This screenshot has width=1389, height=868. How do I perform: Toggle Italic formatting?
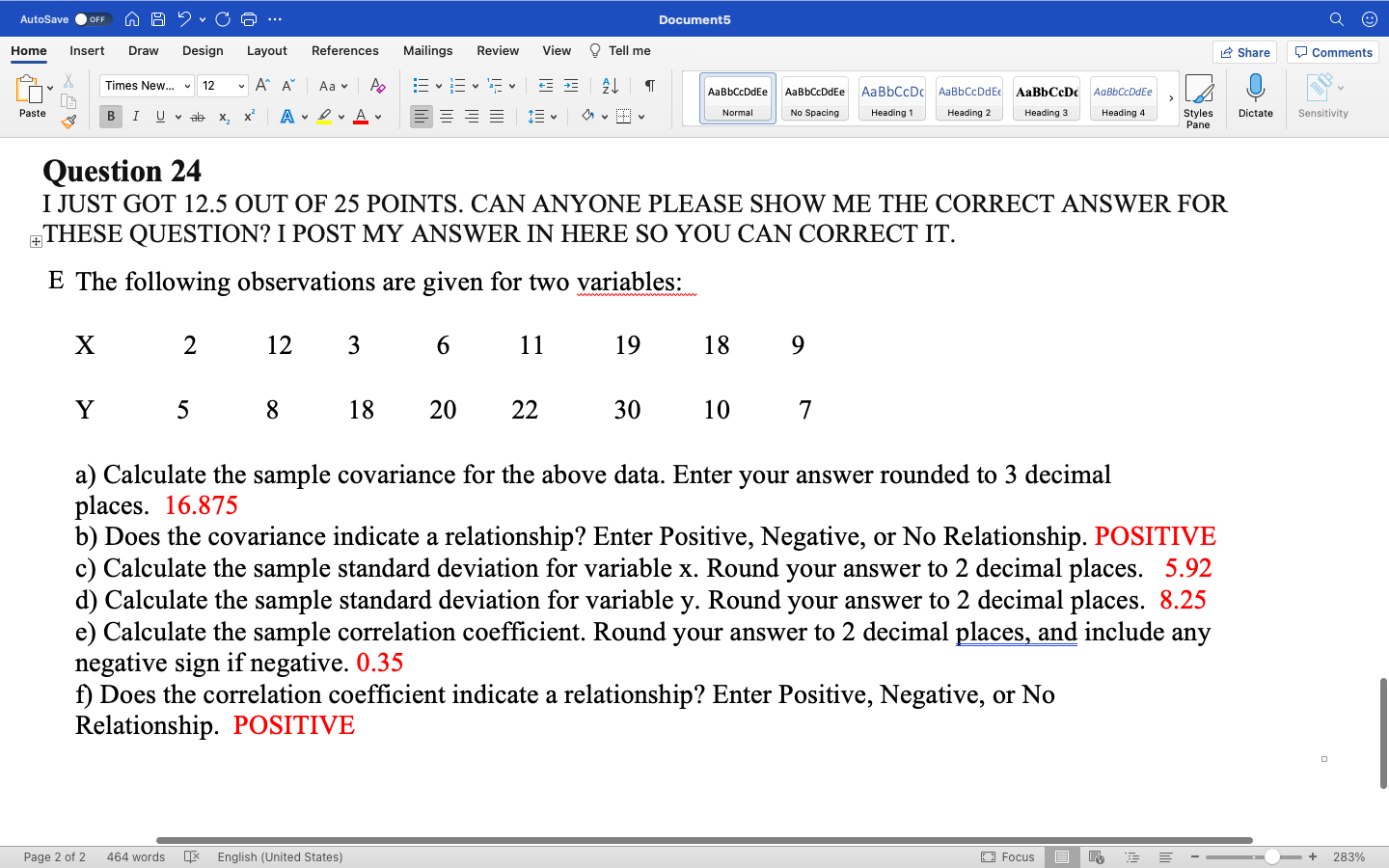click(x=135, y=117)
